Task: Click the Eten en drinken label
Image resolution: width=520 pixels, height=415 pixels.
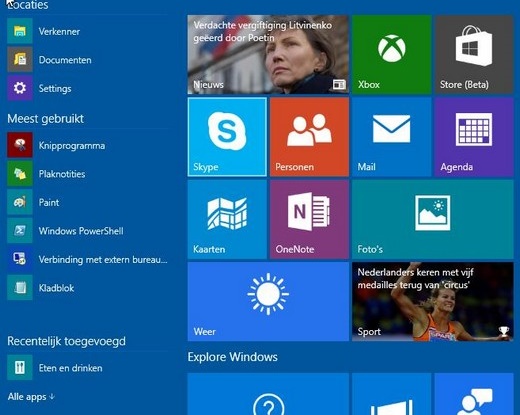Action: coord(71,368)
